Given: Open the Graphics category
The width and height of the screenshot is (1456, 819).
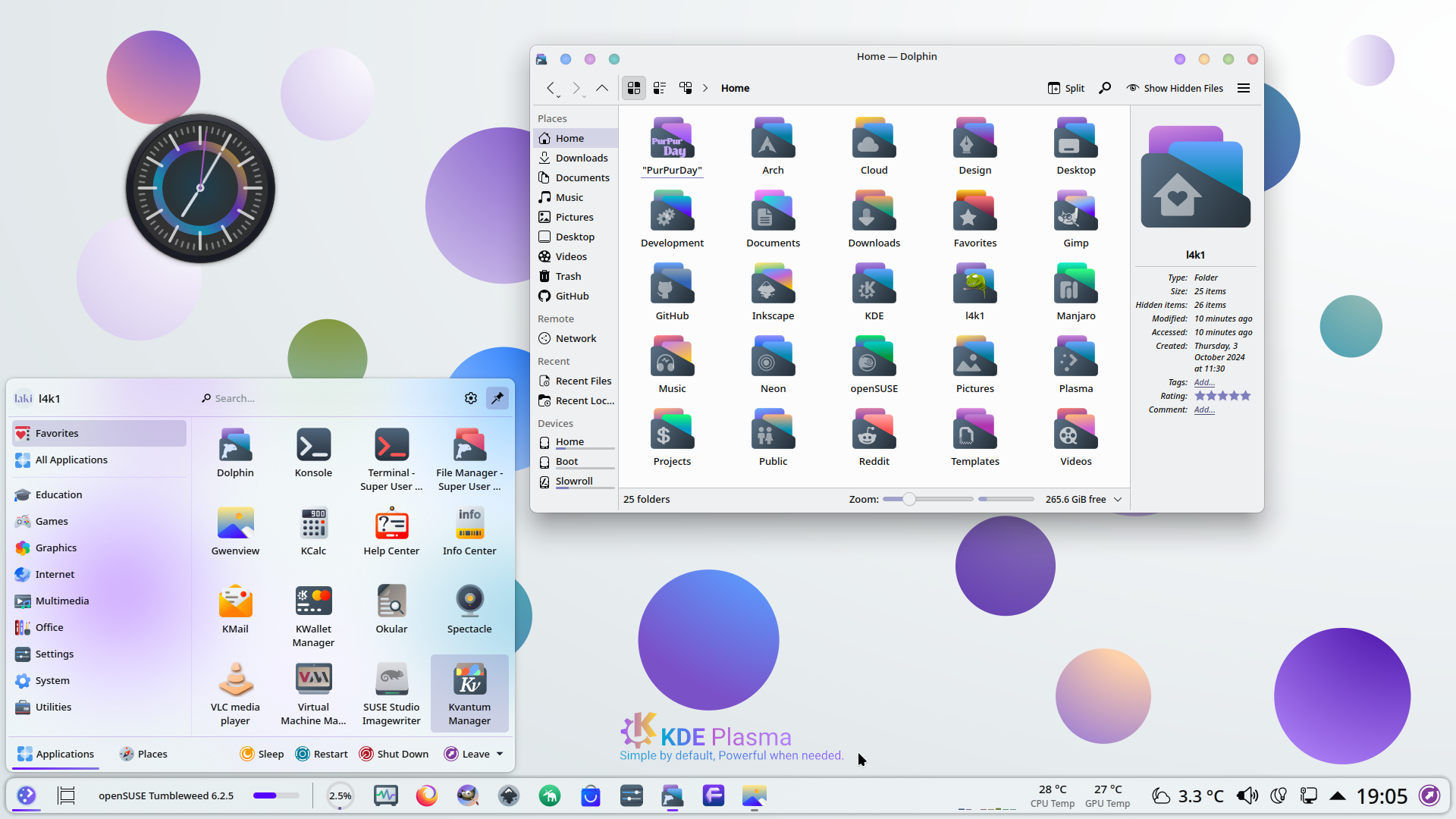Looking at the screenshot, I should pos(99,548).
